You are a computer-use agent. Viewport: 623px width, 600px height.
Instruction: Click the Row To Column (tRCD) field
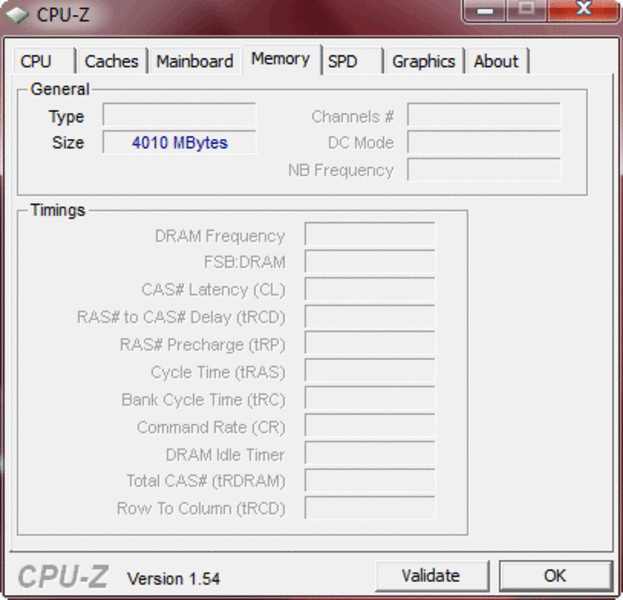click(370, 508)
